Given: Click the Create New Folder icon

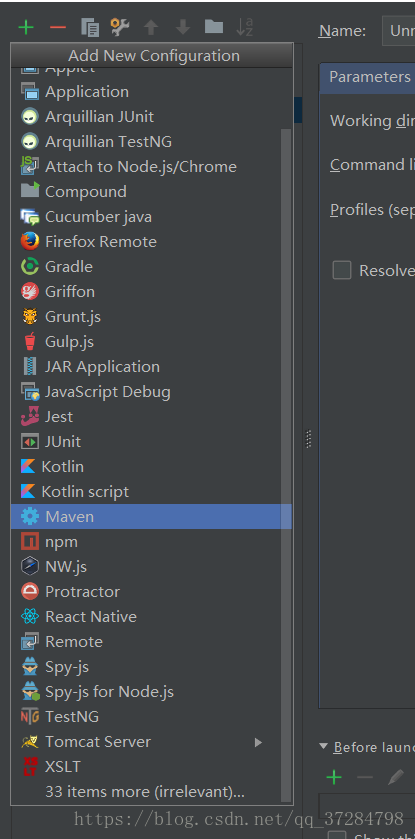Looking at the screenshot, I should [x=214, y=26].
